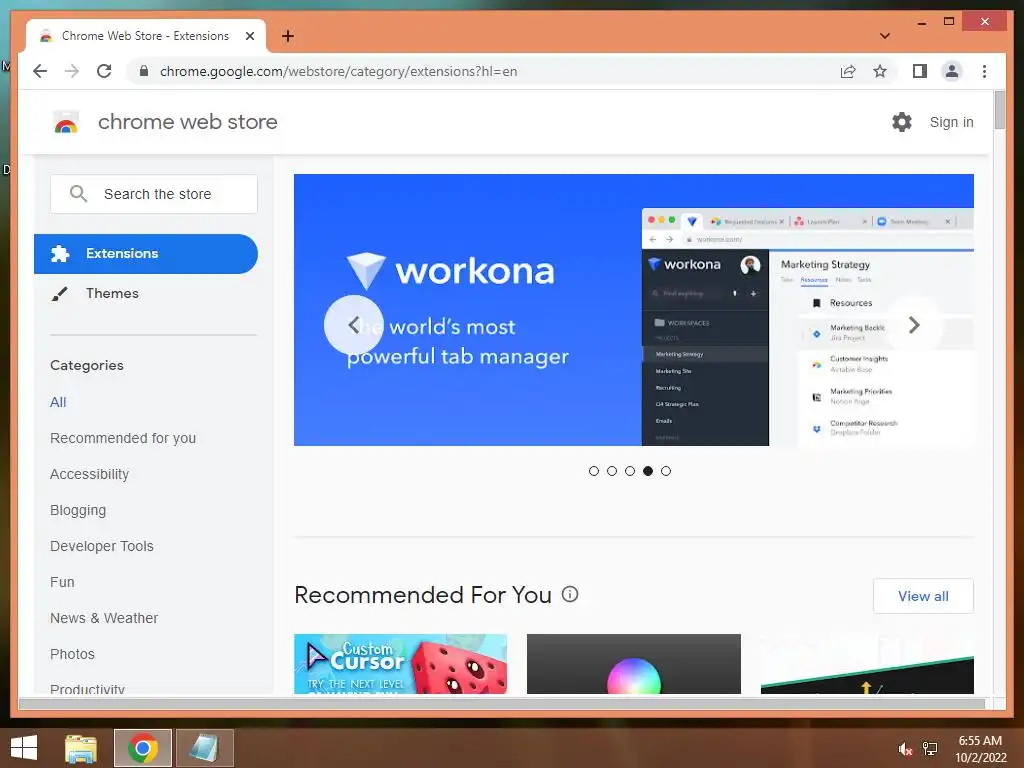Jump to fifth carousel slide dot
Image resolution: width=1024 pixels, height=768 pixels.
tap(665, 471)
